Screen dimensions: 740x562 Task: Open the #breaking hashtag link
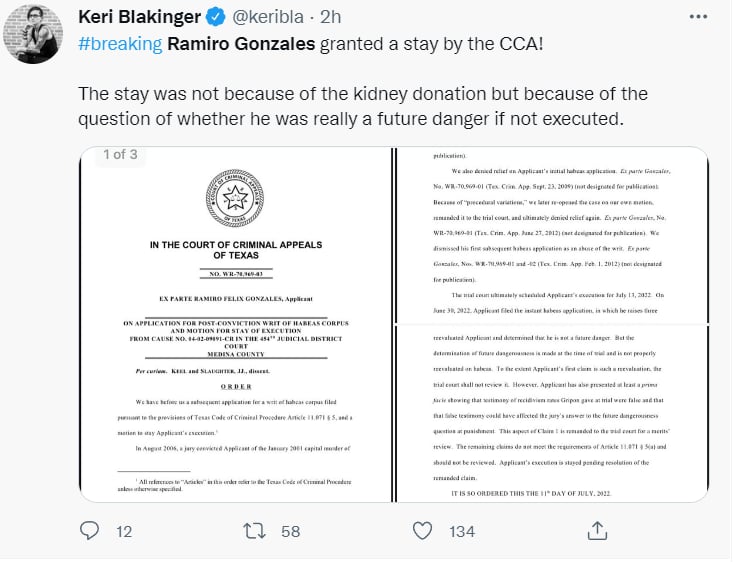click(120, 44)
